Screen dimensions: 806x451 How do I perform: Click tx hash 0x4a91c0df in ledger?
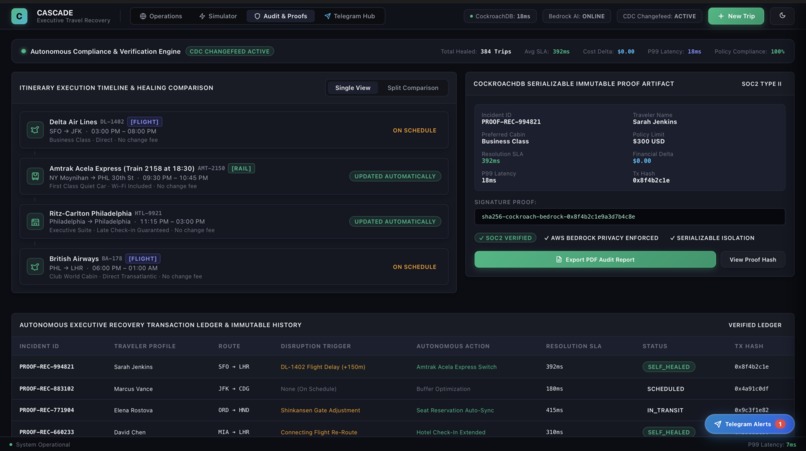[752, 389]
